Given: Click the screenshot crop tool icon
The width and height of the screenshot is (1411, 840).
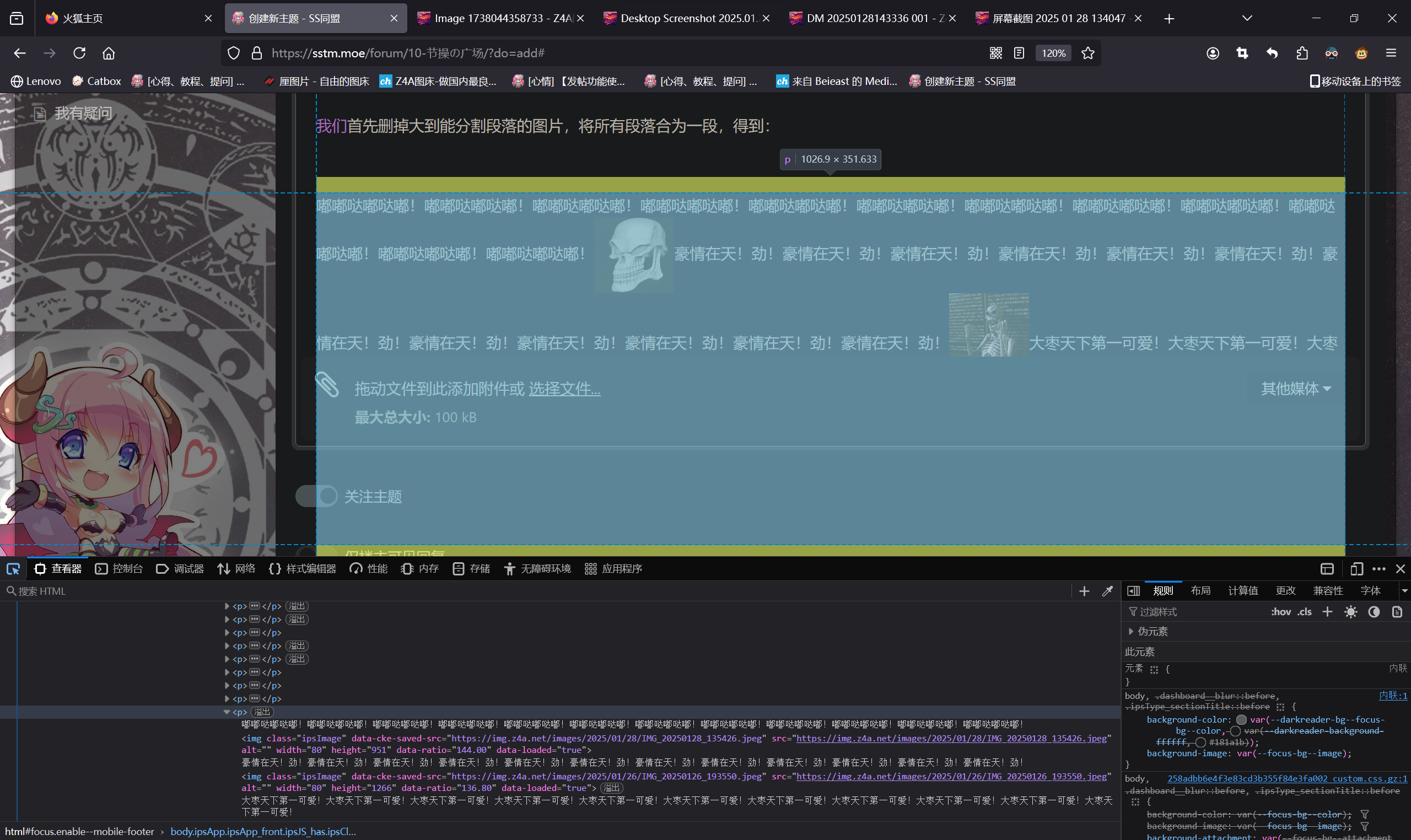Looking at the screenshot, I should click(x=1242, y=53).
